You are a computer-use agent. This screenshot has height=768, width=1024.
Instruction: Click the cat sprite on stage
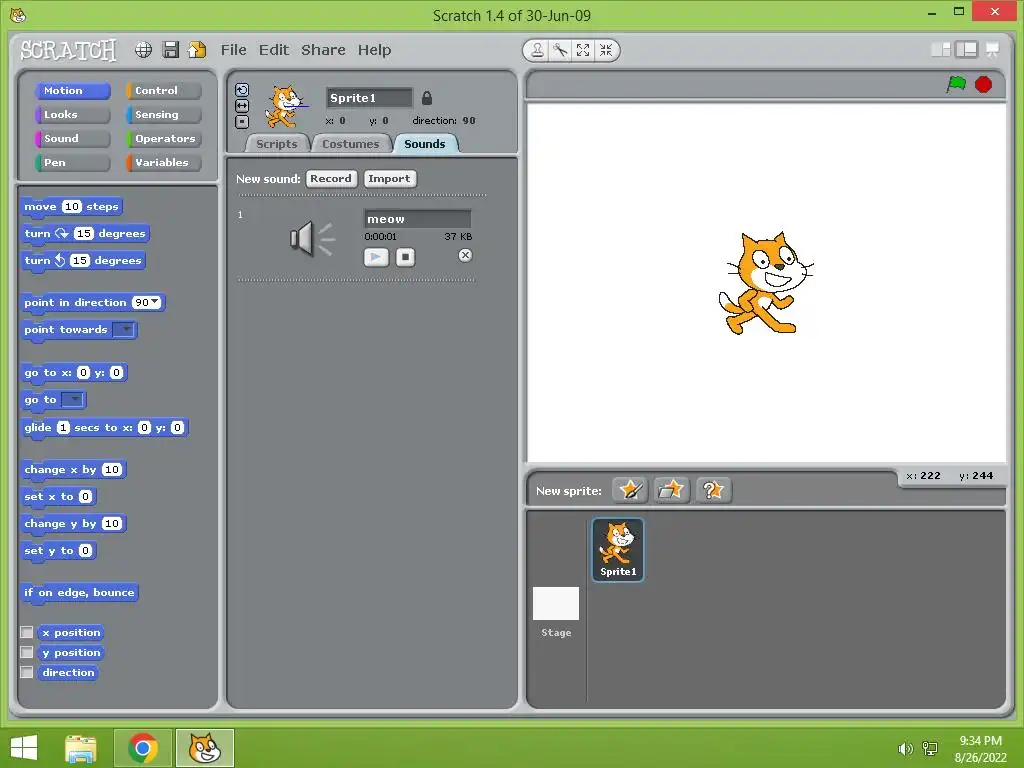point(765,283)
